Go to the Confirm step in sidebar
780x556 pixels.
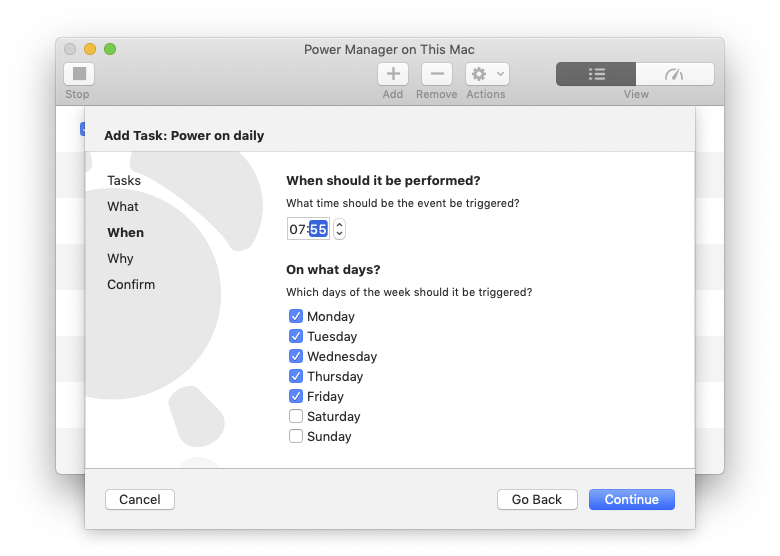(x=131, y=284)
